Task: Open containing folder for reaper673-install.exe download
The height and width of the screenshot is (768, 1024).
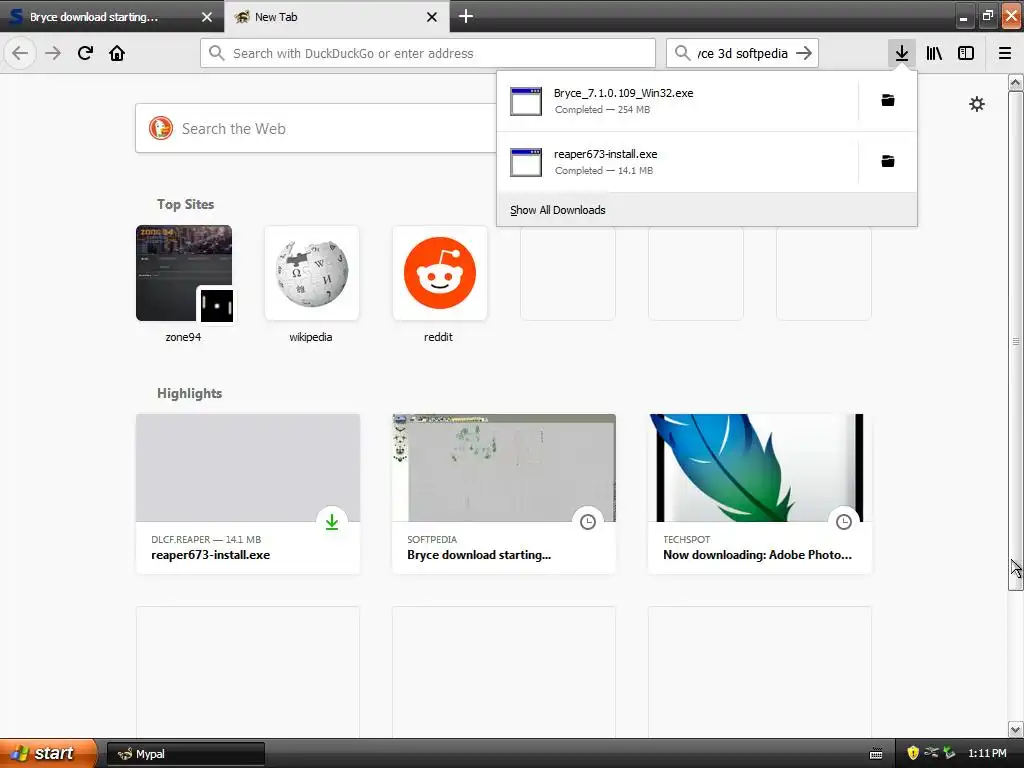Action: [888, 161]
